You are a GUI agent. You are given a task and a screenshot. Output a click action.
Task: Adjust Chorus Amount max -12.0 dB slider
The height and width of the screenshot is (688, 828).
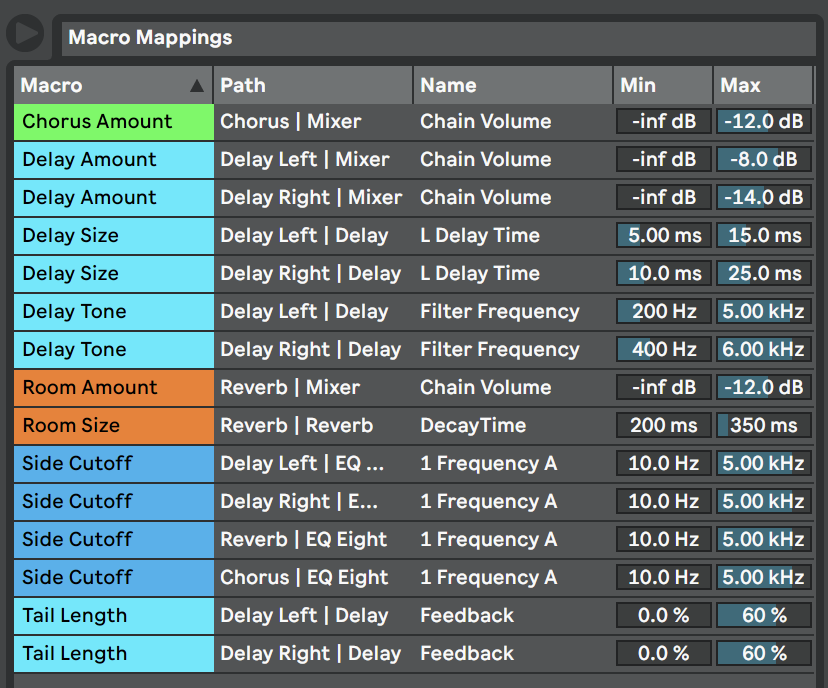(764, 122)
